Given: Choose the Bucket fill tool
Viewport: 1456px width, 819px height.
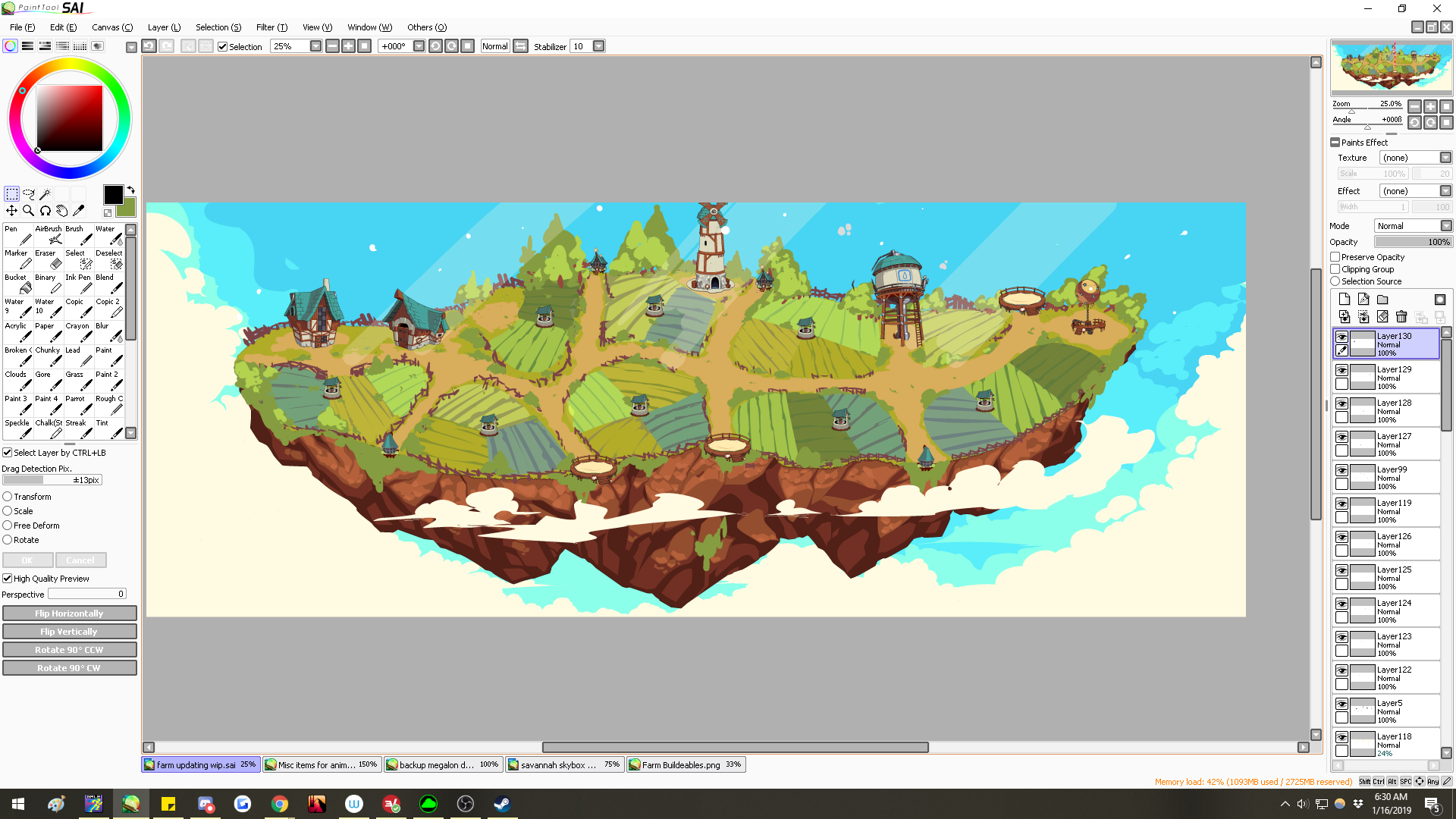Looking at the screenshot, I should pos(18,283).
